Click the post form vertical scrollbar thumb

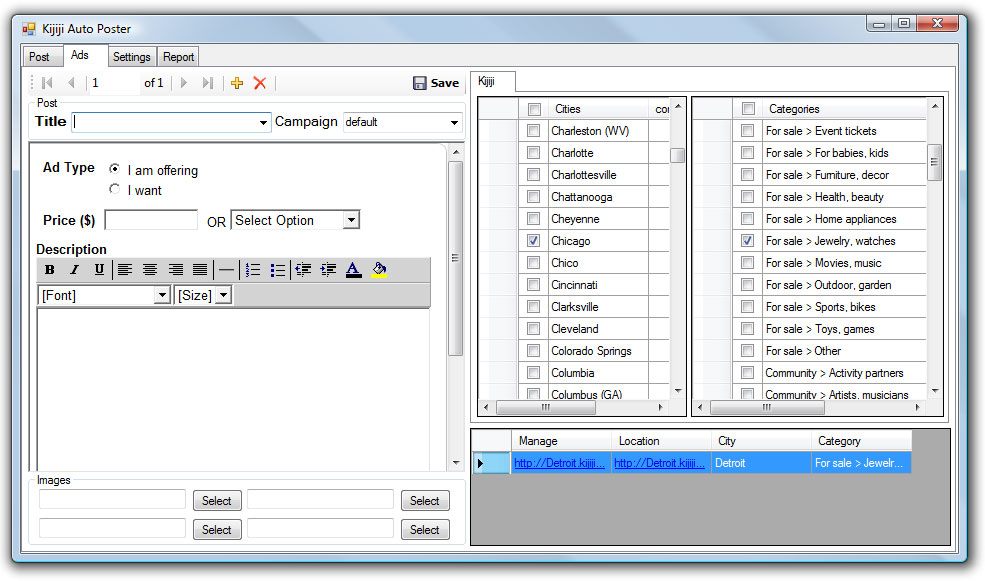tap(455, 258)
